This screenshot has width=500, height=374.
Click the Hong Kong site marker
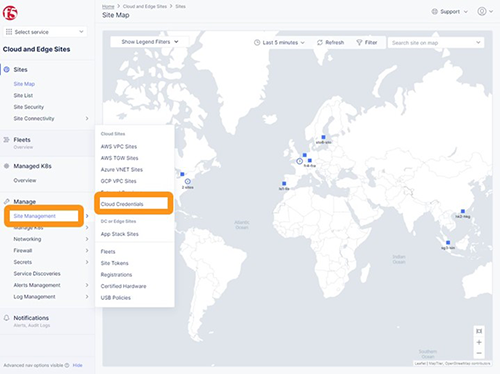pyautogui.click(x=463, y=211)
